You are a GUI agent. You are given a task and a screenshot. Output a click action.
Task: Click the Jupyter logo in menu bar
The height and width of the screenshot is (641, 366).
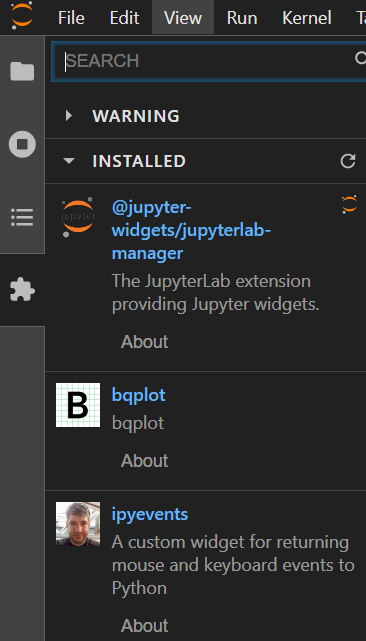(21, 16)
